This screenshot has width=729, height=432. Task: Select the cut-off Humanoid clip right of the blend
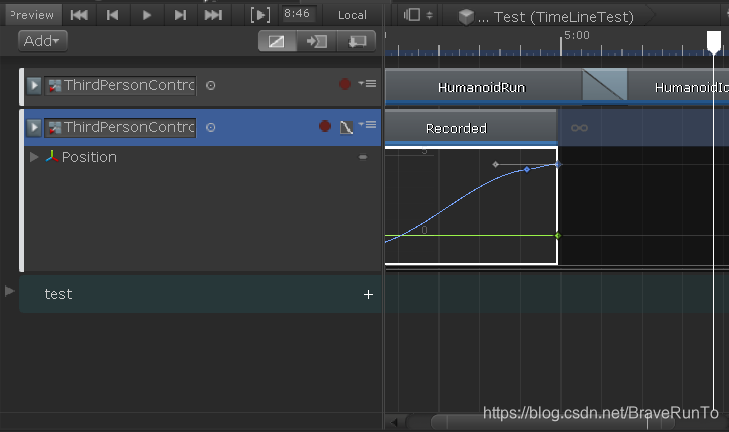tap(678, 87)
